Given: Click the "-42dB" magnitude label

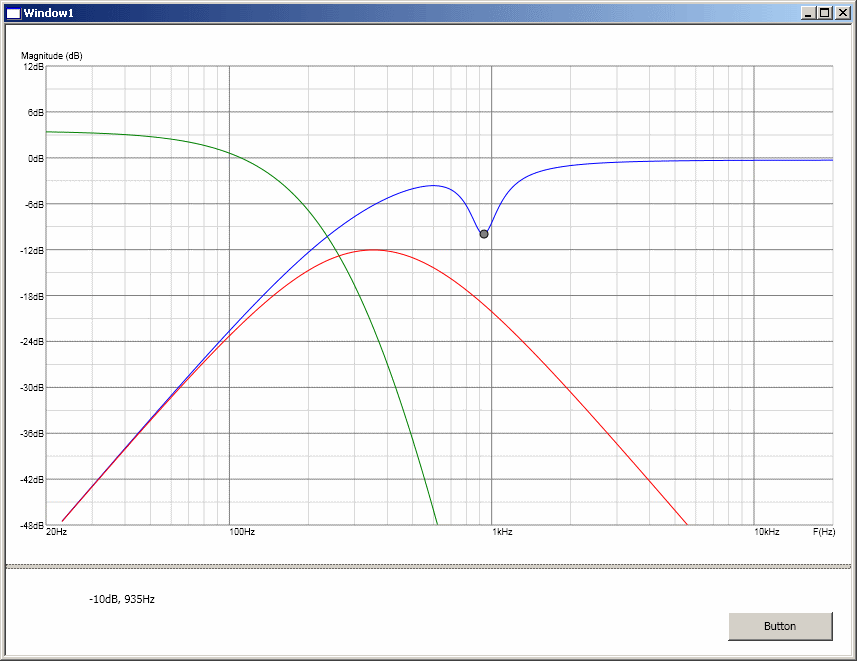Looking at the screenshot, I should [x=32, y=479].
